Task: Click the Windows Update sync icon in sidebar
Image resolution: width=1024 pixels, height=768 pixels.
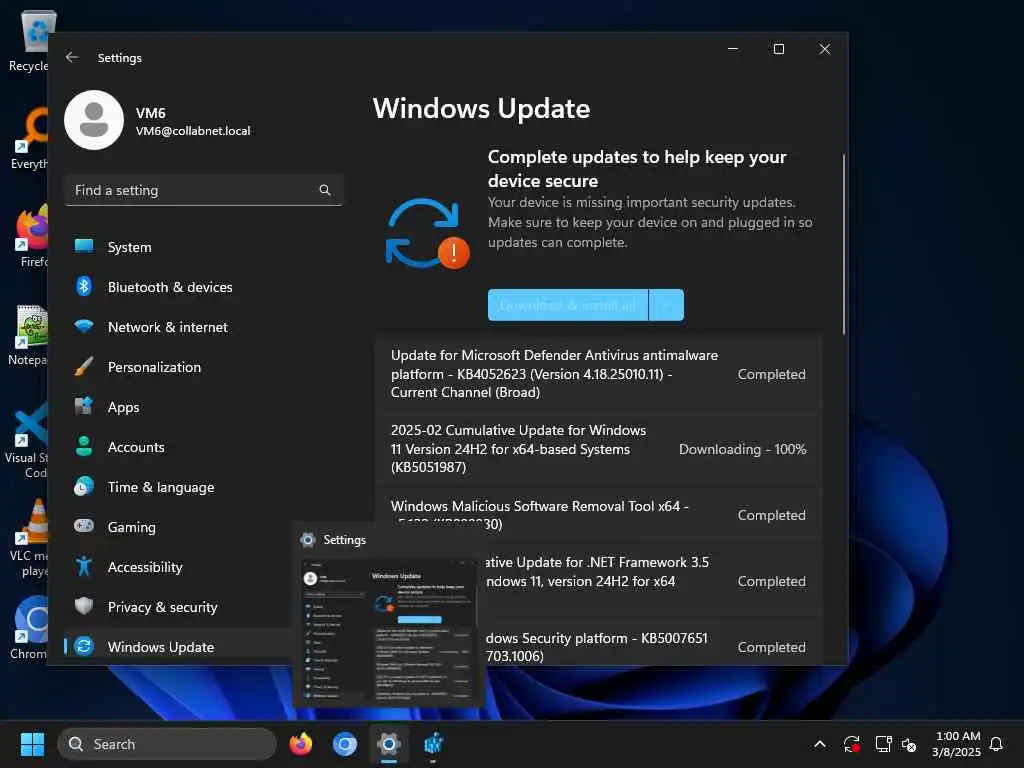Action: tap(84, 647)
